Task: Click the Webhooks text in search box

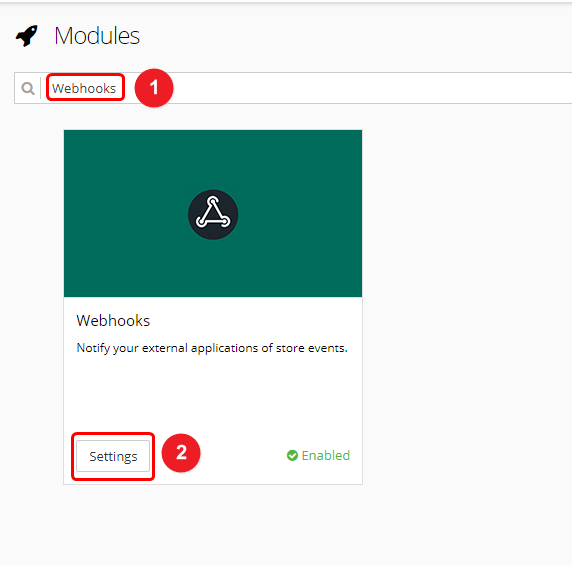Action: click(84, 88)
